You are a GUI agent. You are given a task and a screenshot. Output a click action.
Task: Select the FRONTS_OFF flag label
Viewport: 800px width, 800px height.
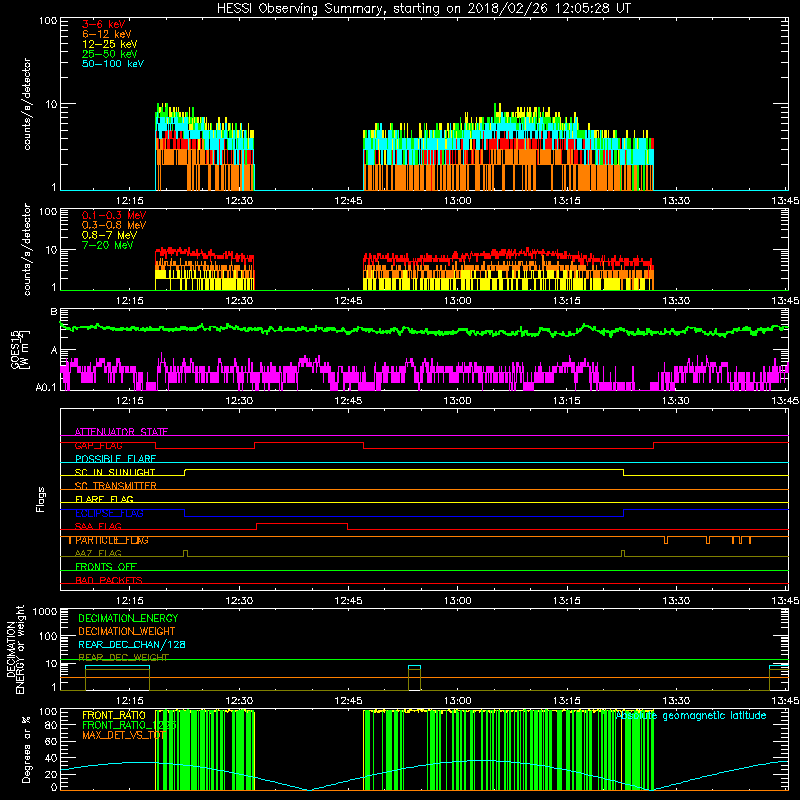click(x=106, y=567)
